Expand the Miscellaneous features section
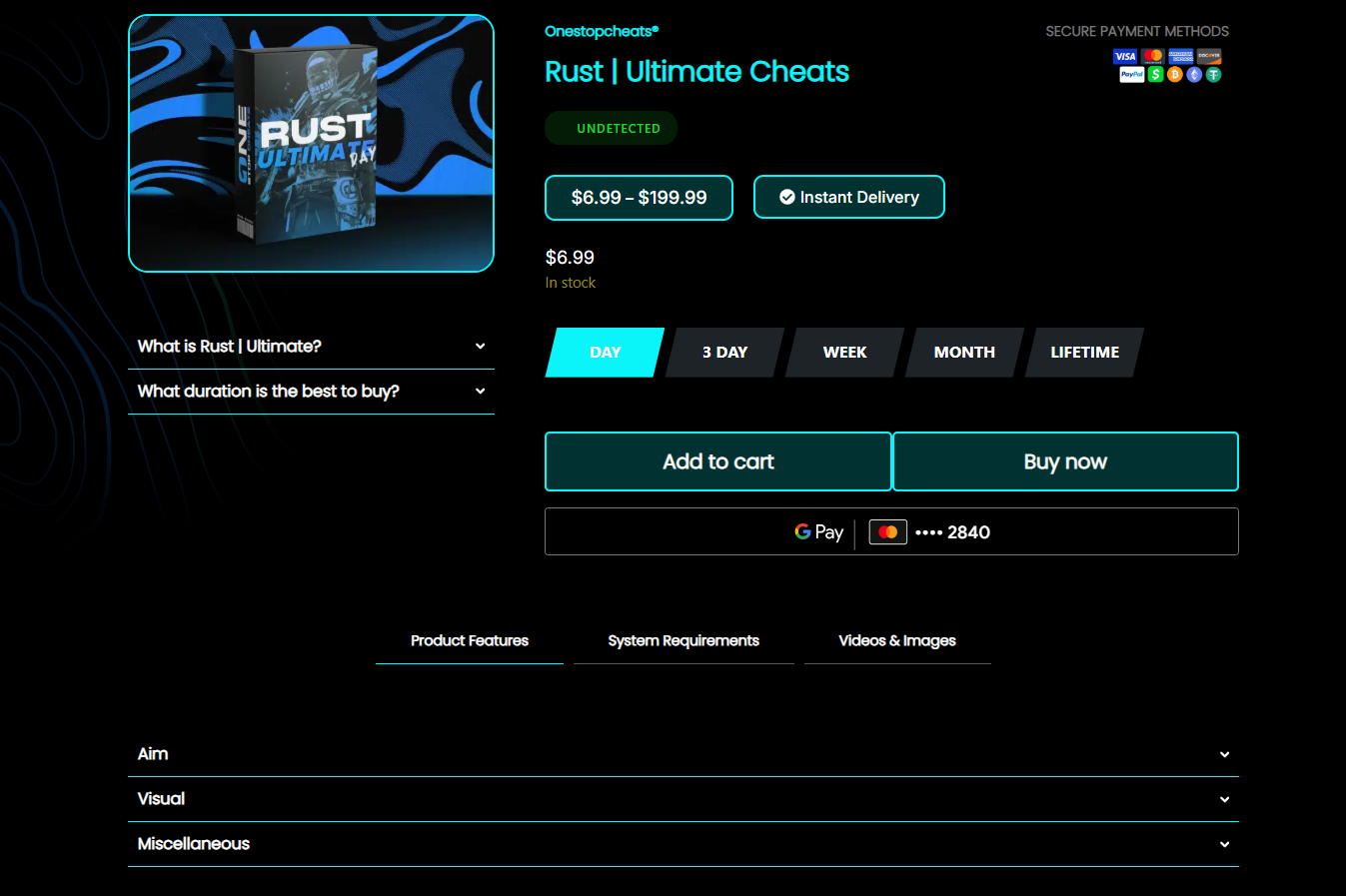Viewport: 1346px width, 896px height. (x=682, y=844)
